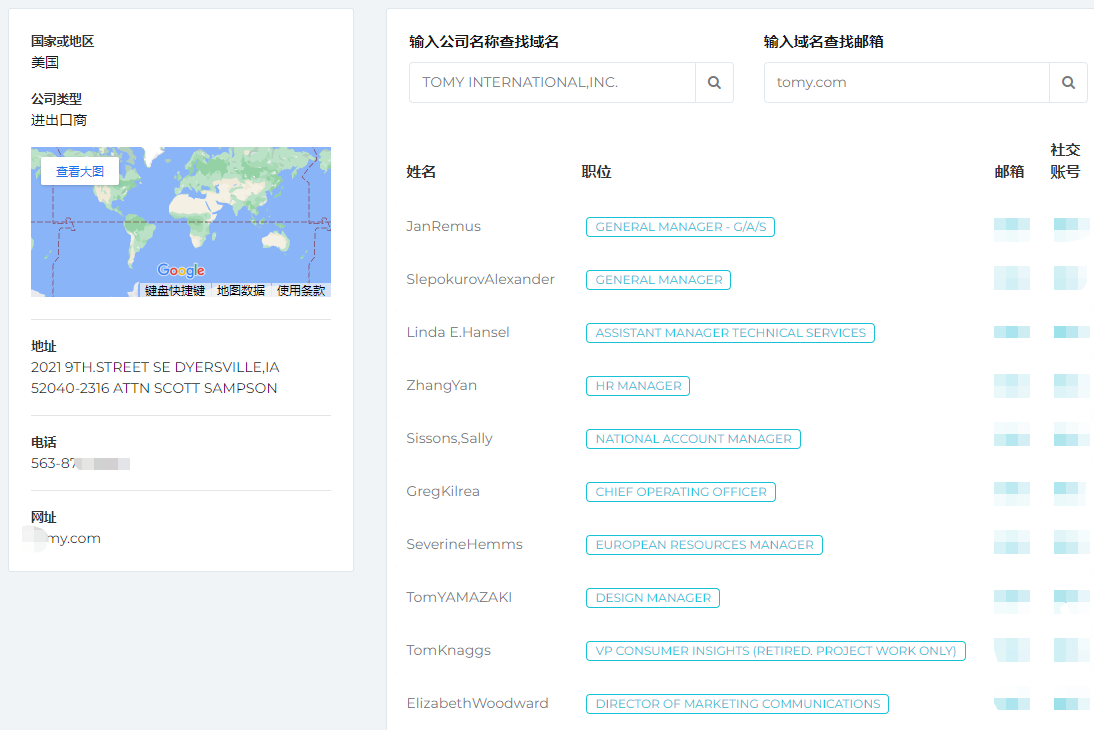Click the name Linda E.Hansel

pyautogui.click(x=458, y=333)
